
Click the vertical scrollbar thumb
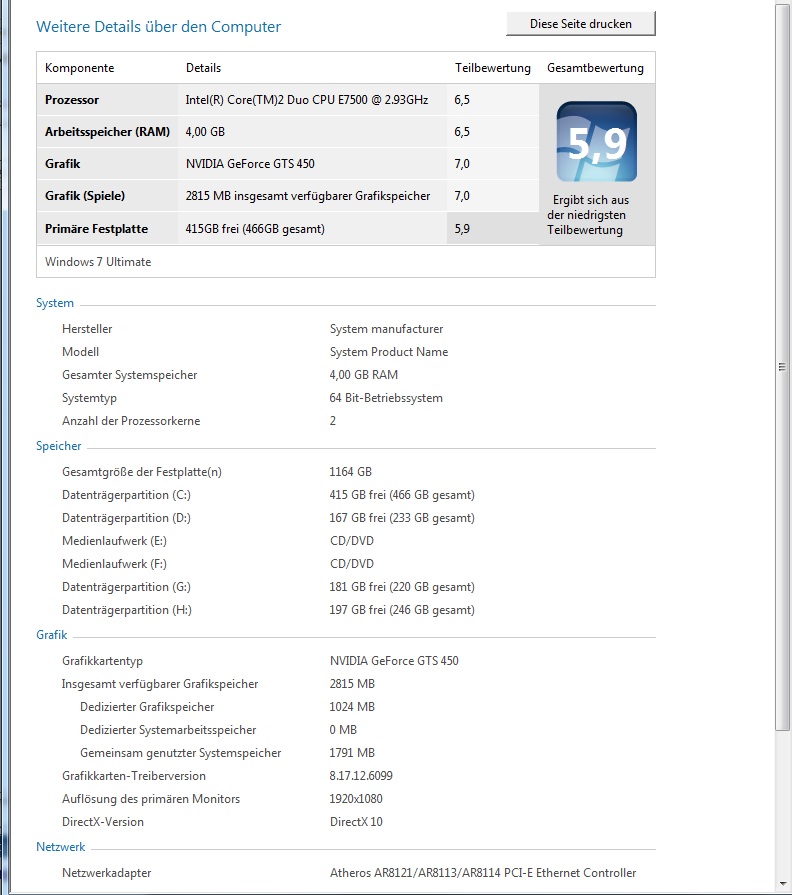point(782,366)
